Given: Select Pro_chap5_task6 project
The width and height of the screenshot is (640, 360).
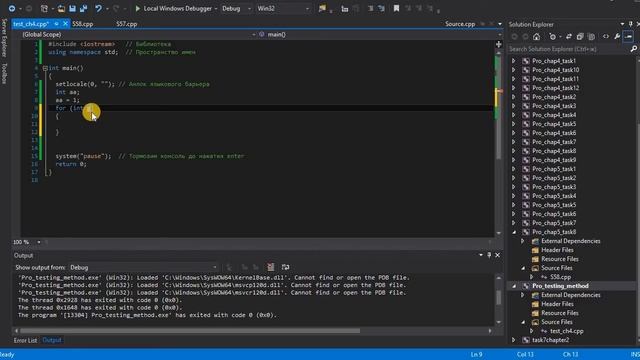Looking at the screenshot, I should 554,214.
